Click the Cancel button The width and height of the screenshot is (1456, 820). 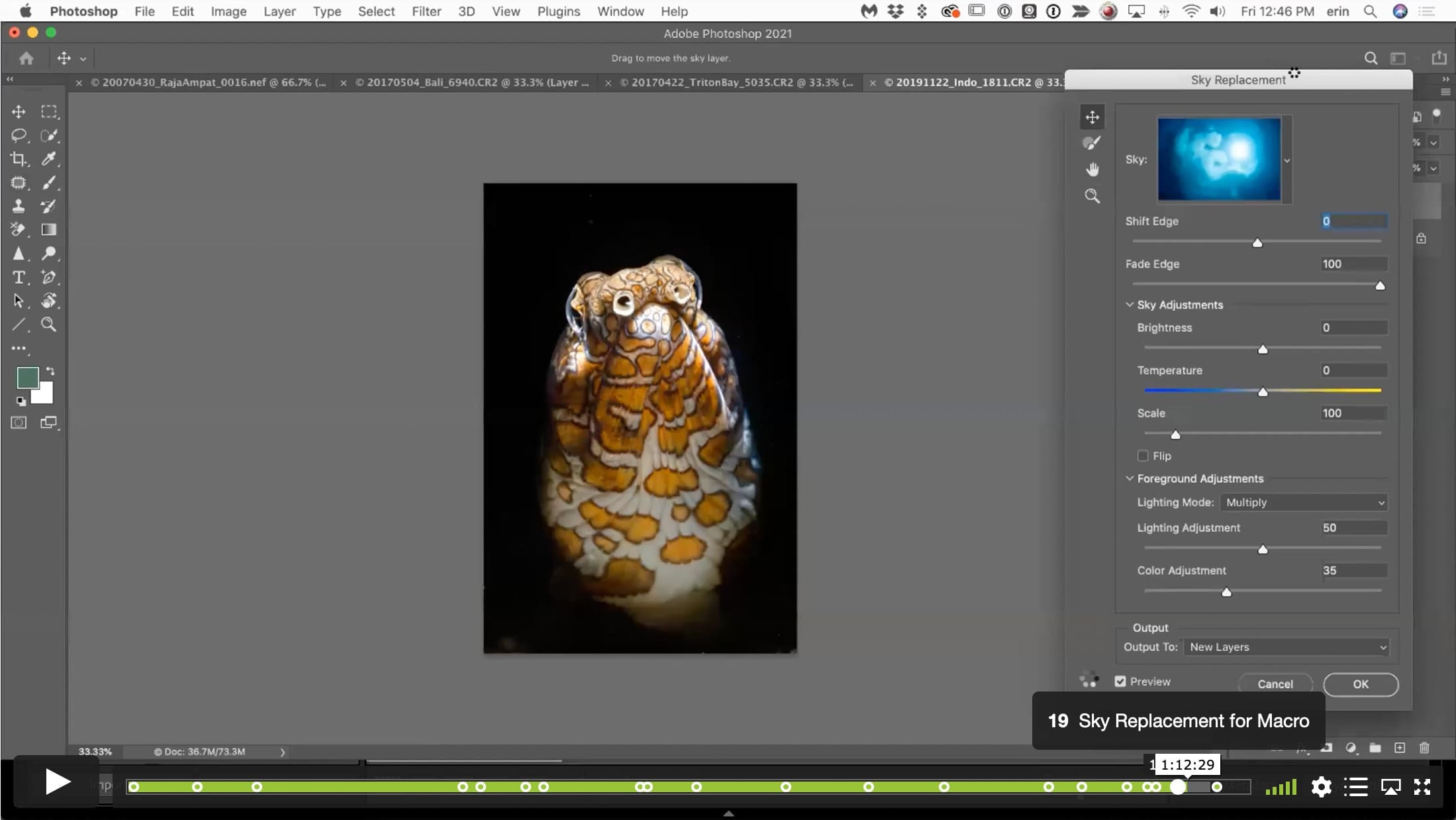(1275, 684)
